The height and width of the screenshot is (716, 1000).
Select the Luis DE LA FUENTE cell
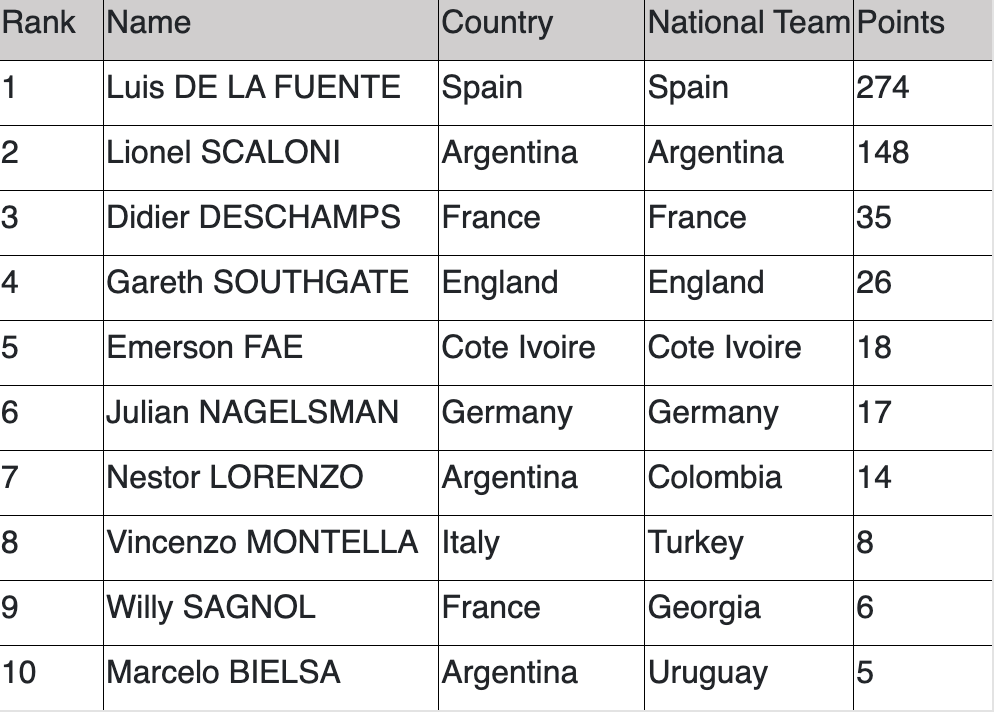coord(271,94)
